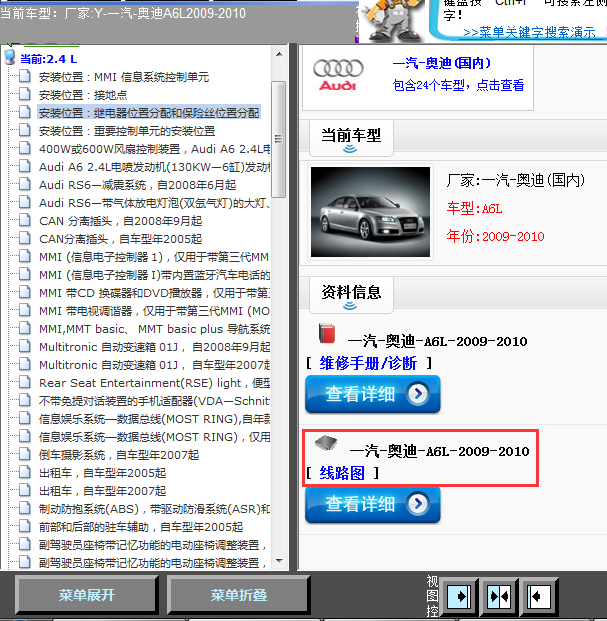Image resolution: width=607 pixels, height=621 pixels.
Task: Click the view control right-arrow icon
Action: click(x=459, y=596)
